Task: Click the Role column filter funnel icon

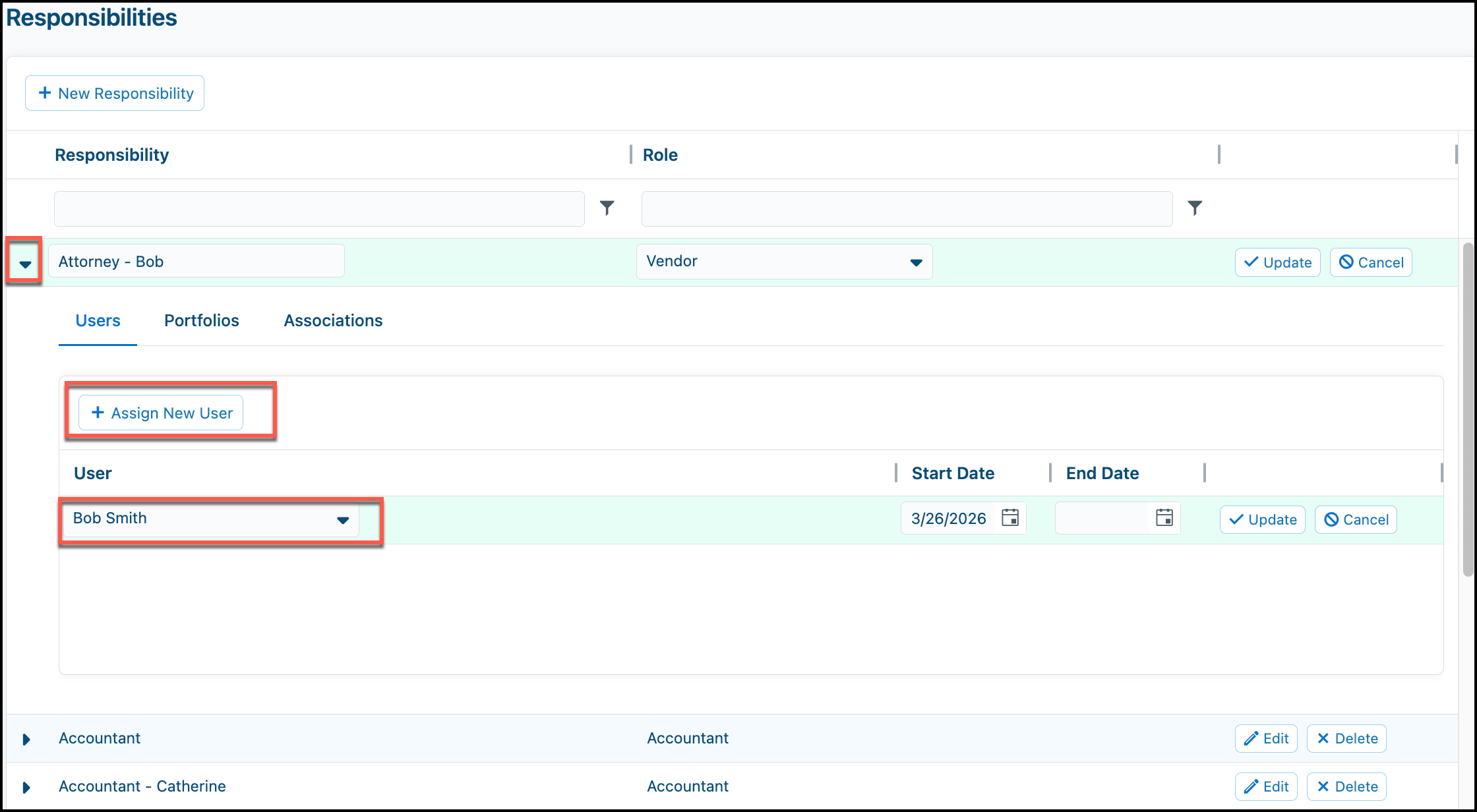Action: (1195, 208)
